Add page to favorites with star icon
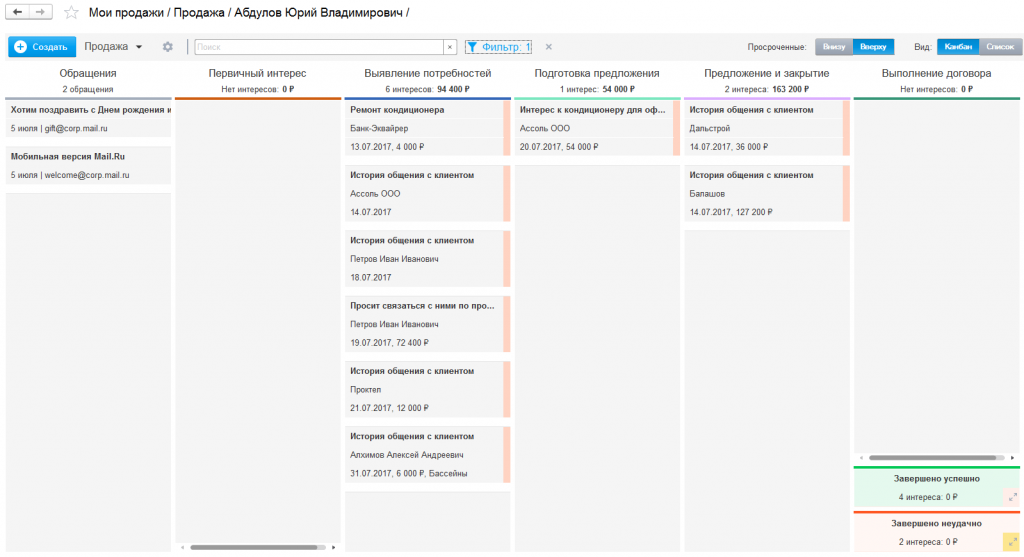The width and height of the screenshot is (1024, 557). (71, 12)
